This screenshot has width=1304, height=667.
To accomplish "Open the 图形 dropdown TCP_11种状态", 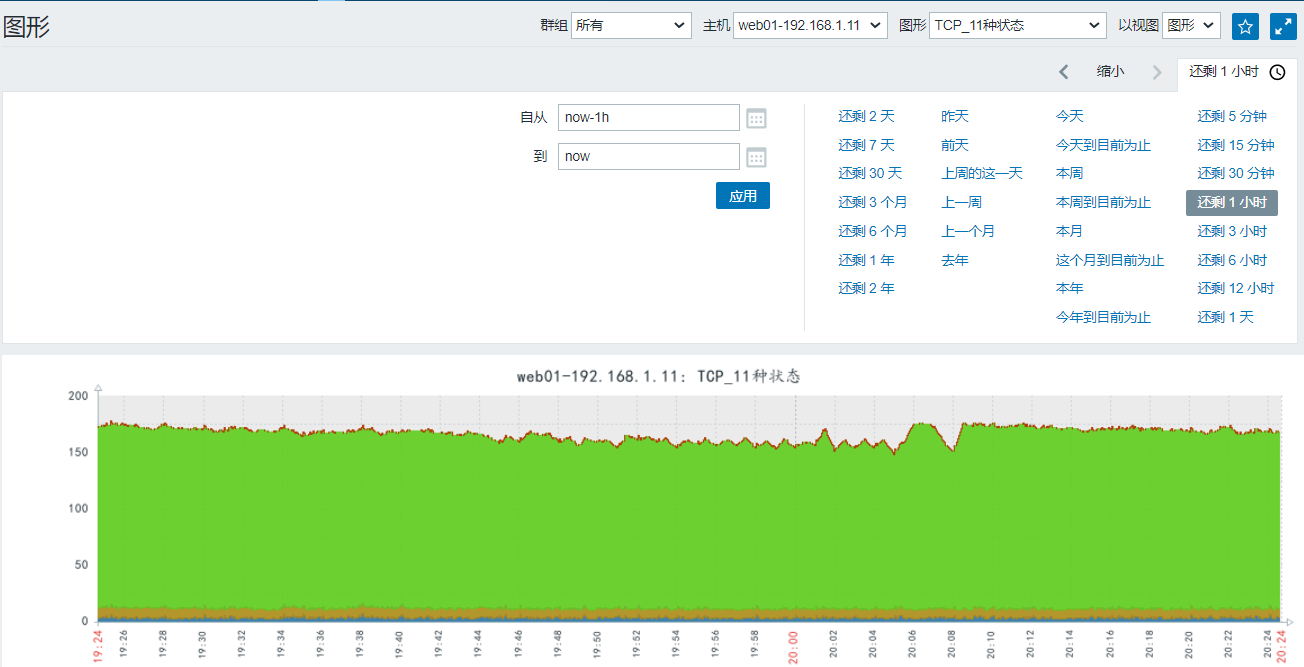I will (1018, 25).
